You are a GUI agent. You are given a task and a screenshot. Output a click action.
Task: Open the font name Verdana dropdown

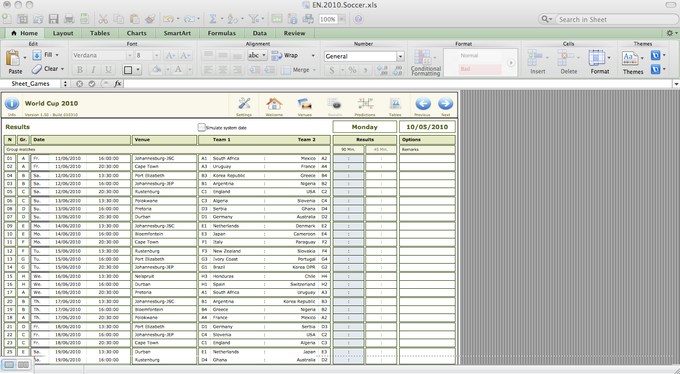coord(129,56)
